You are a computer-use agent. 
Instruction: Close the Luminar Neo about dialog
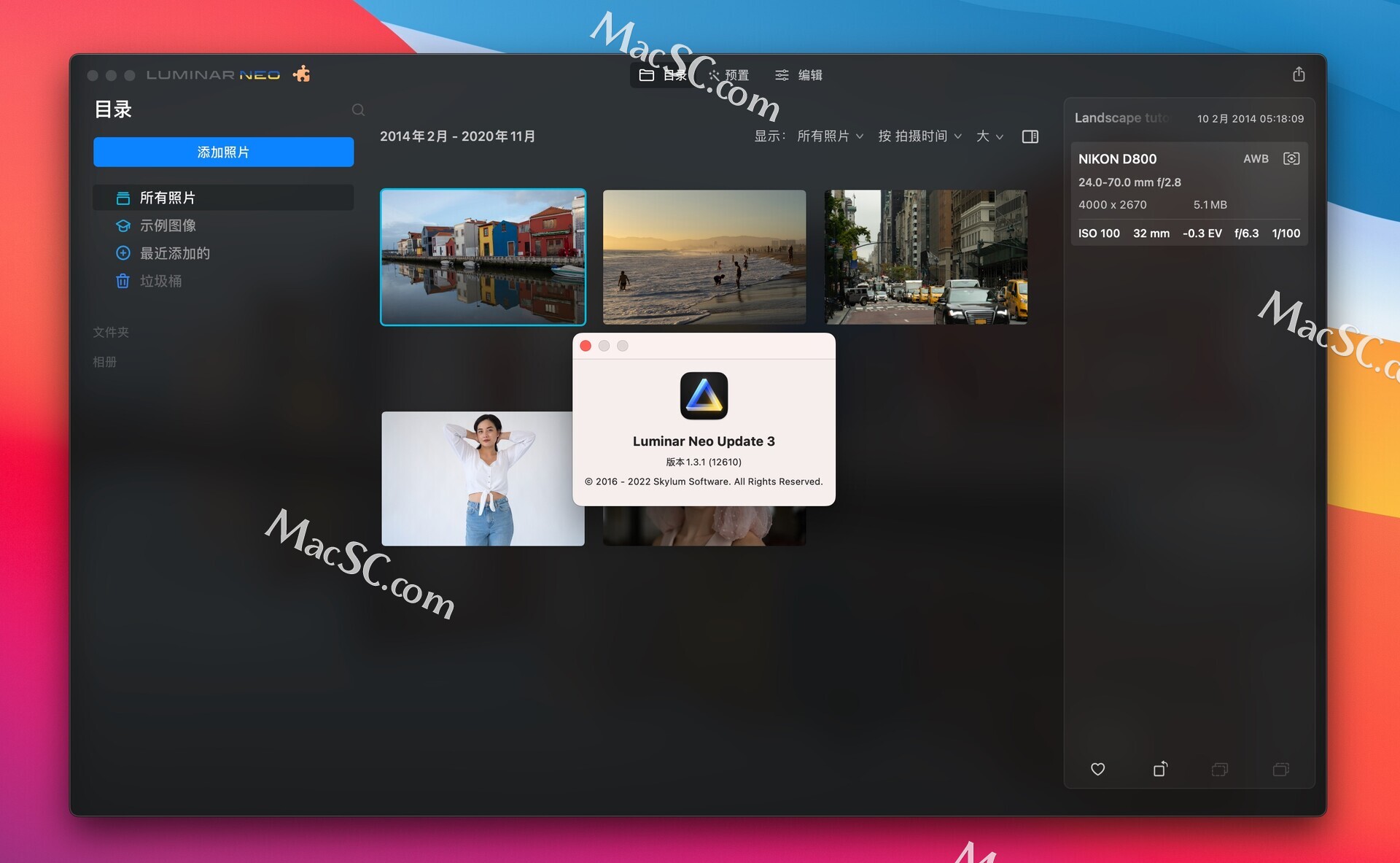tap(586, 346)
